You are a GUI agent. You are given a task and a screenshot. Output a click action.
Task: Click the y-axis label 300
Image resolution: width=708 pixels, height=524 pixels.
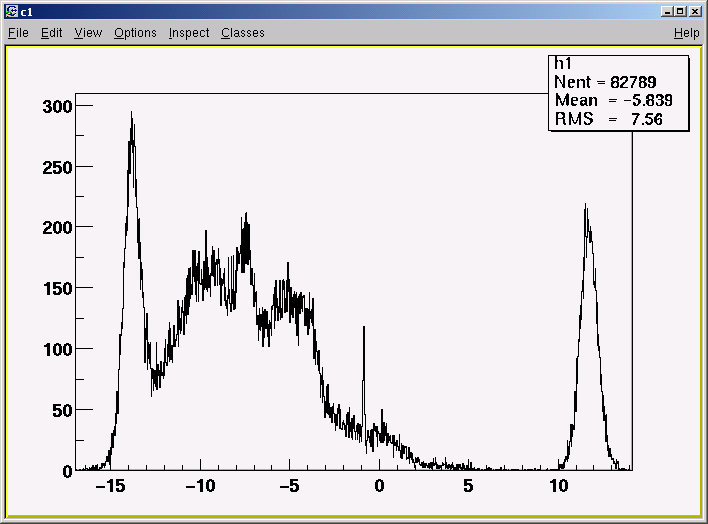[57, 107]
